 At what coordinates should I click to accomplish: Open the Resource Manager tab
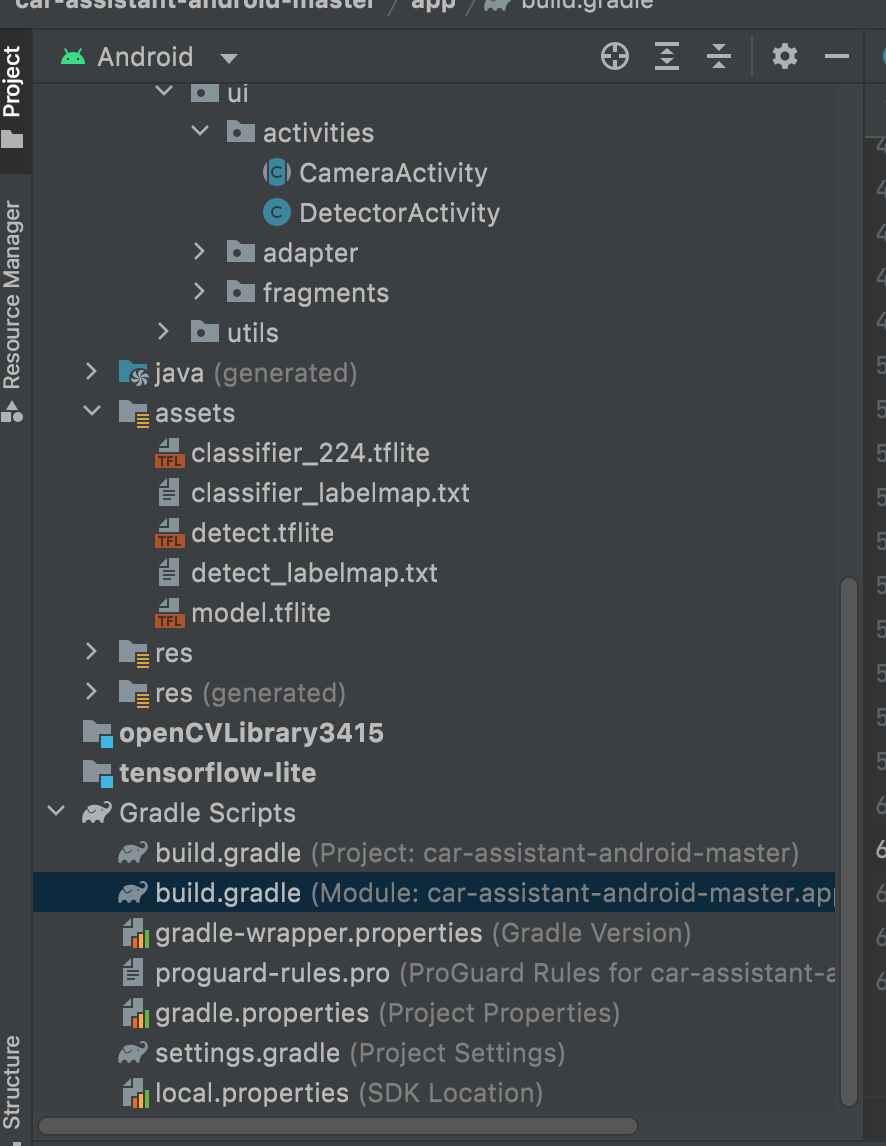[x=12, y=311]
